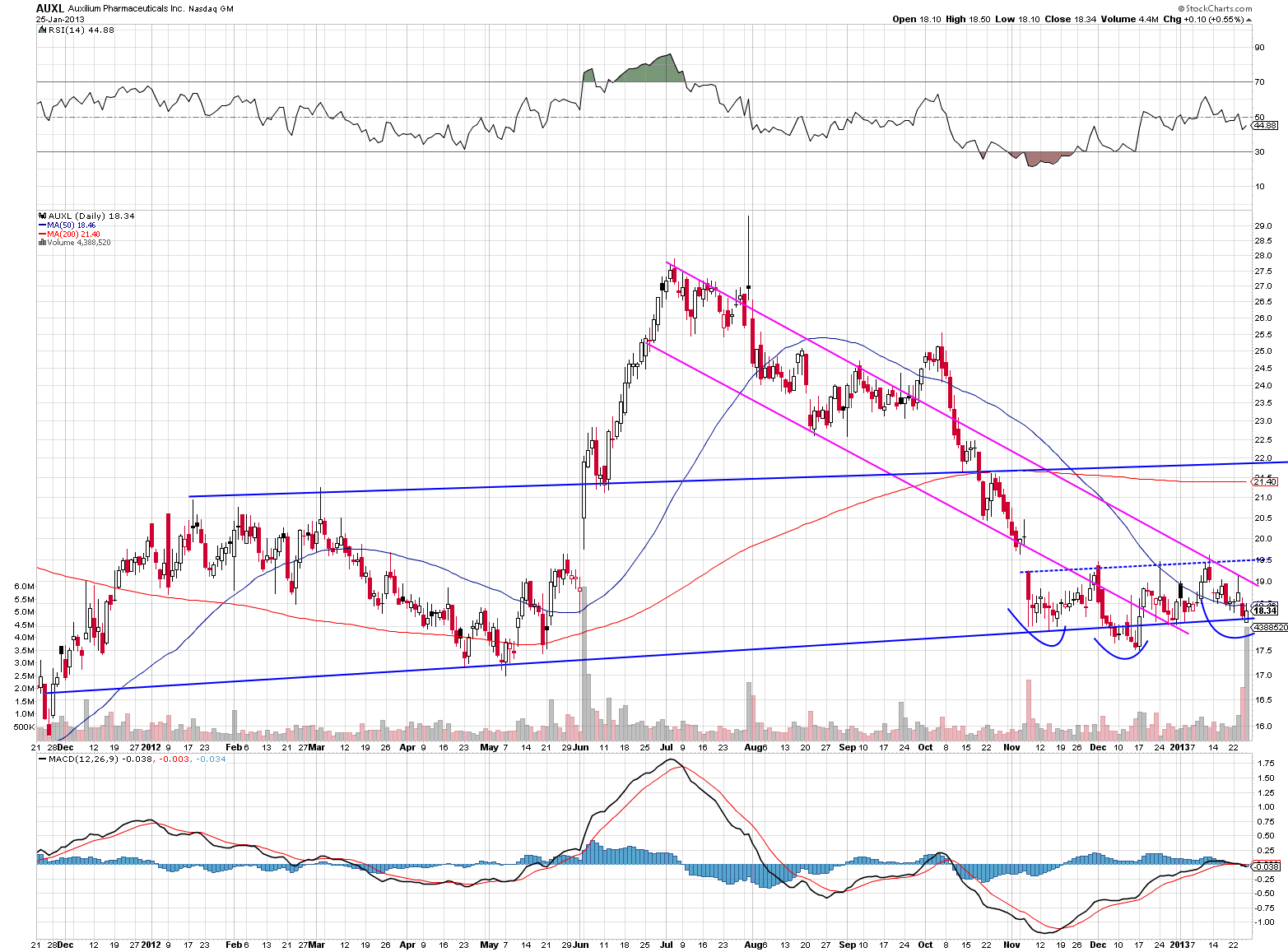The height and width of the screenshot is (952, 1288).
Task: Expand the RSI 44.88 value marker
Action: pos(1263,124)
